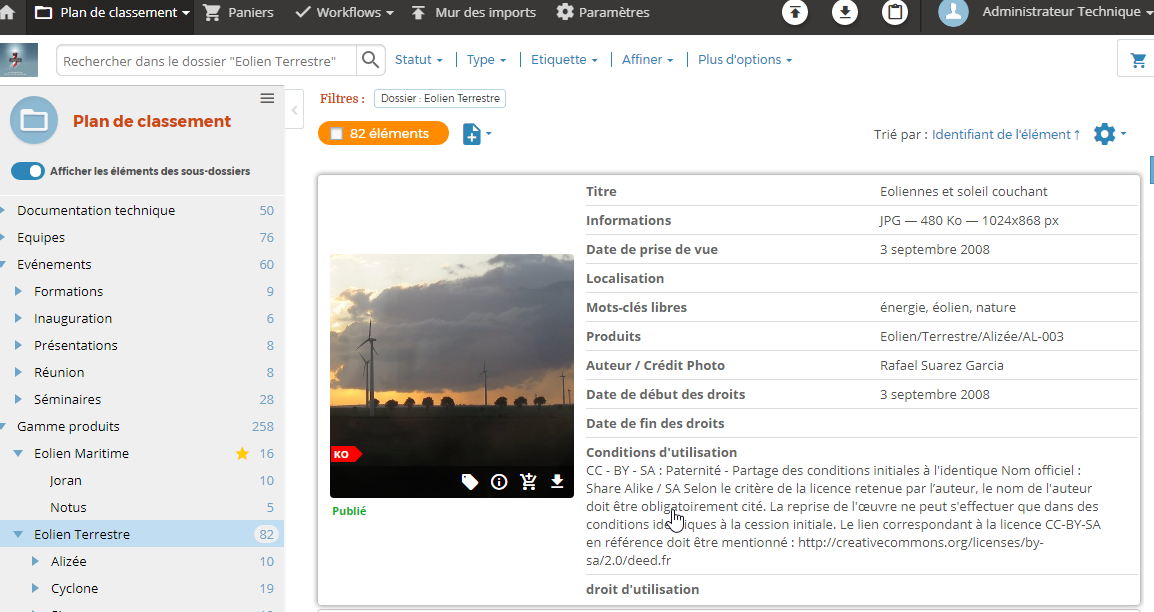Image resolution: width=1154 pixels, height=612 pixels.
Task: Expand the Alizée folder arrow
Action: click(x=35, y=561)
